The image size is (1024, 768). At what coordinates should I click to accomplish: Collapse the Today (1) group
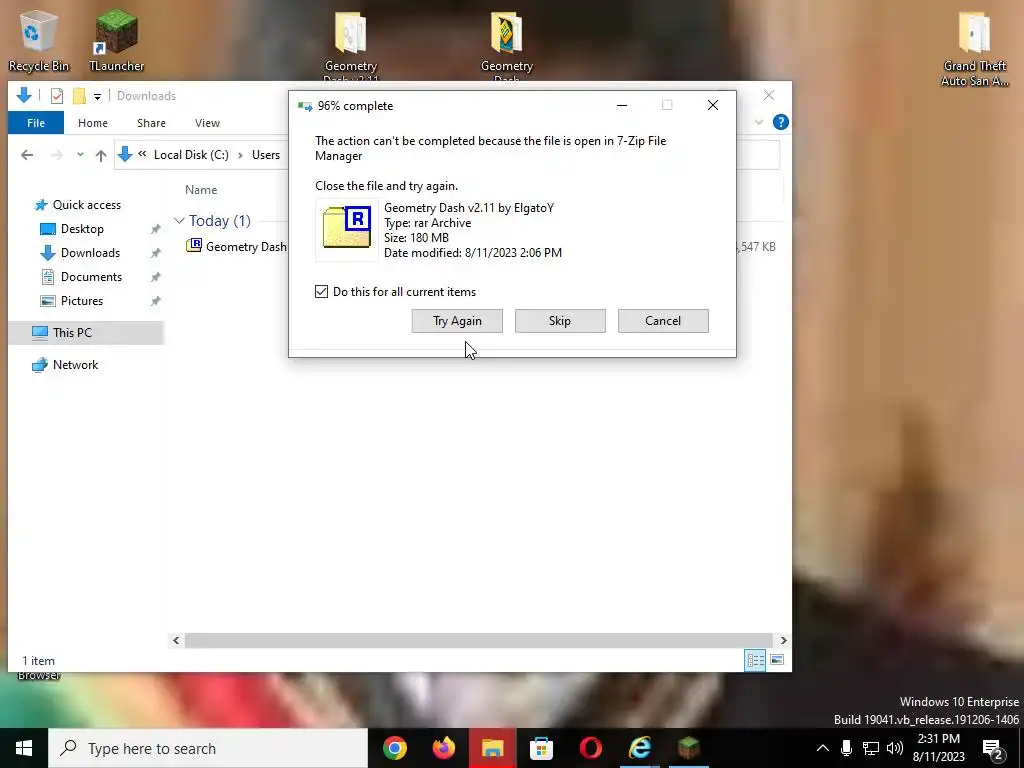pyautogui.click(x=179, y=221)
